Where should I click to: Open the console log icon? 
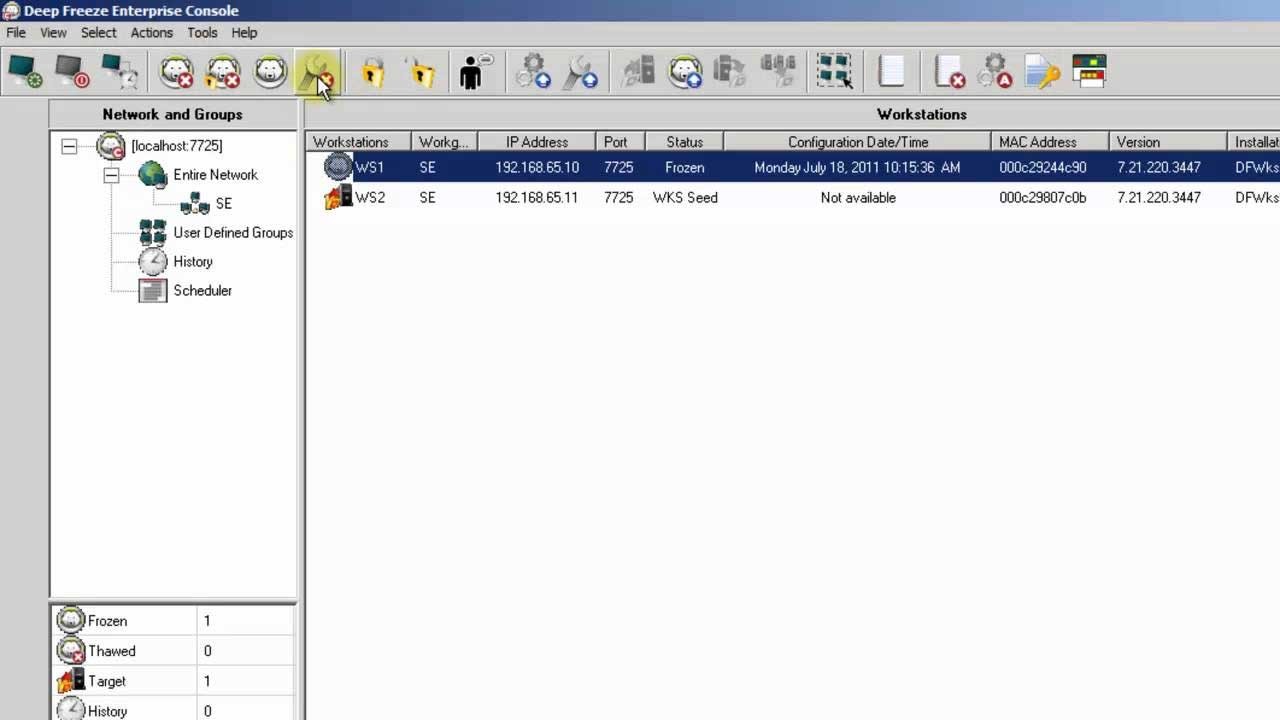[x=891, y=71]
